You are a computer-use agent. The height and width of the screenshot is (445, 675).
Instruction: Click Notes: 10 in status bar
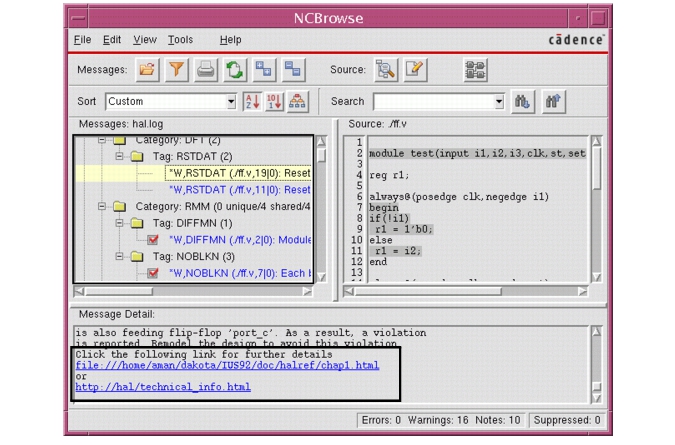click(498, 420)
